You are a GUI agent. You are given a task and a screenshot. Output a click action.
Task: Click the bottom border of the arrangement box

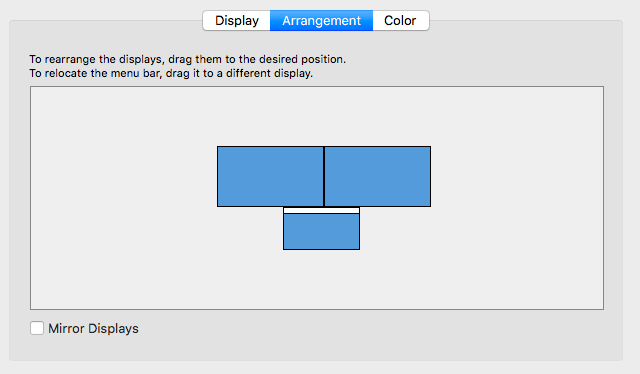click(x=317, y=309)
